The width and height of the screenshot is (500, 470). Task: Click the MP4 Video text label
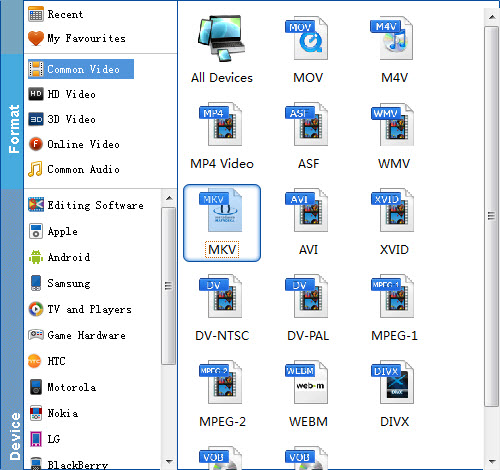(222, 164)
